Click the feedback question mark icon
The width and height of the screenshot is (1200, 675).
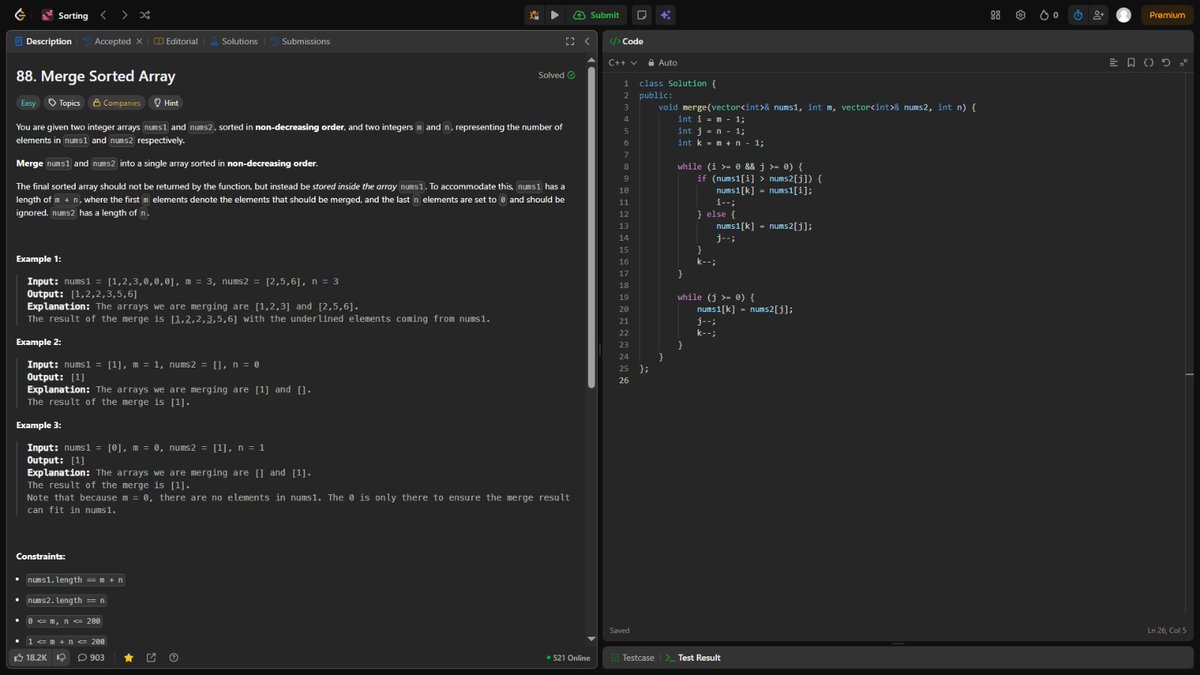[174, 657]
